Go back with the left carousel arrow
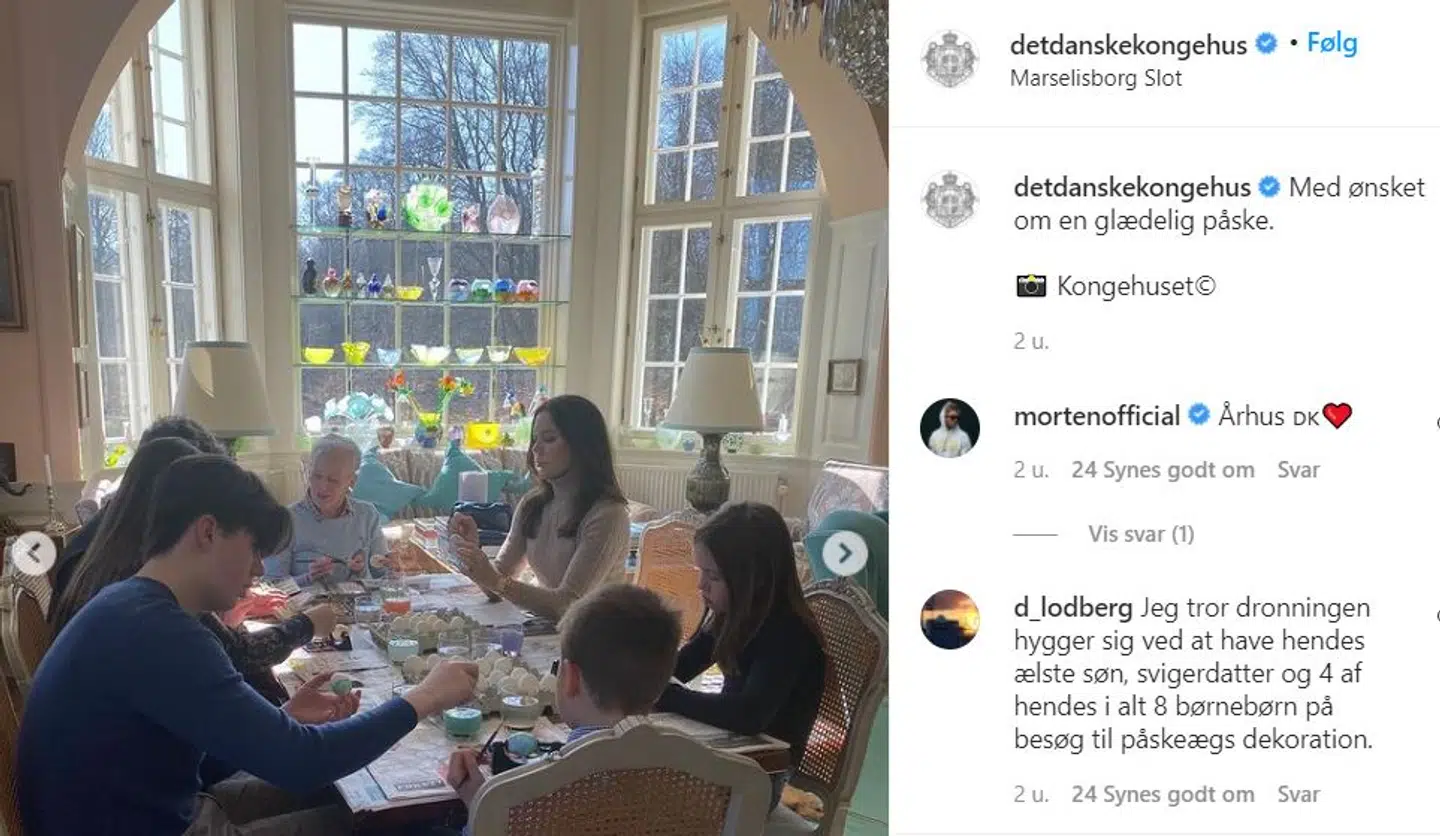 tap(33, 553)
